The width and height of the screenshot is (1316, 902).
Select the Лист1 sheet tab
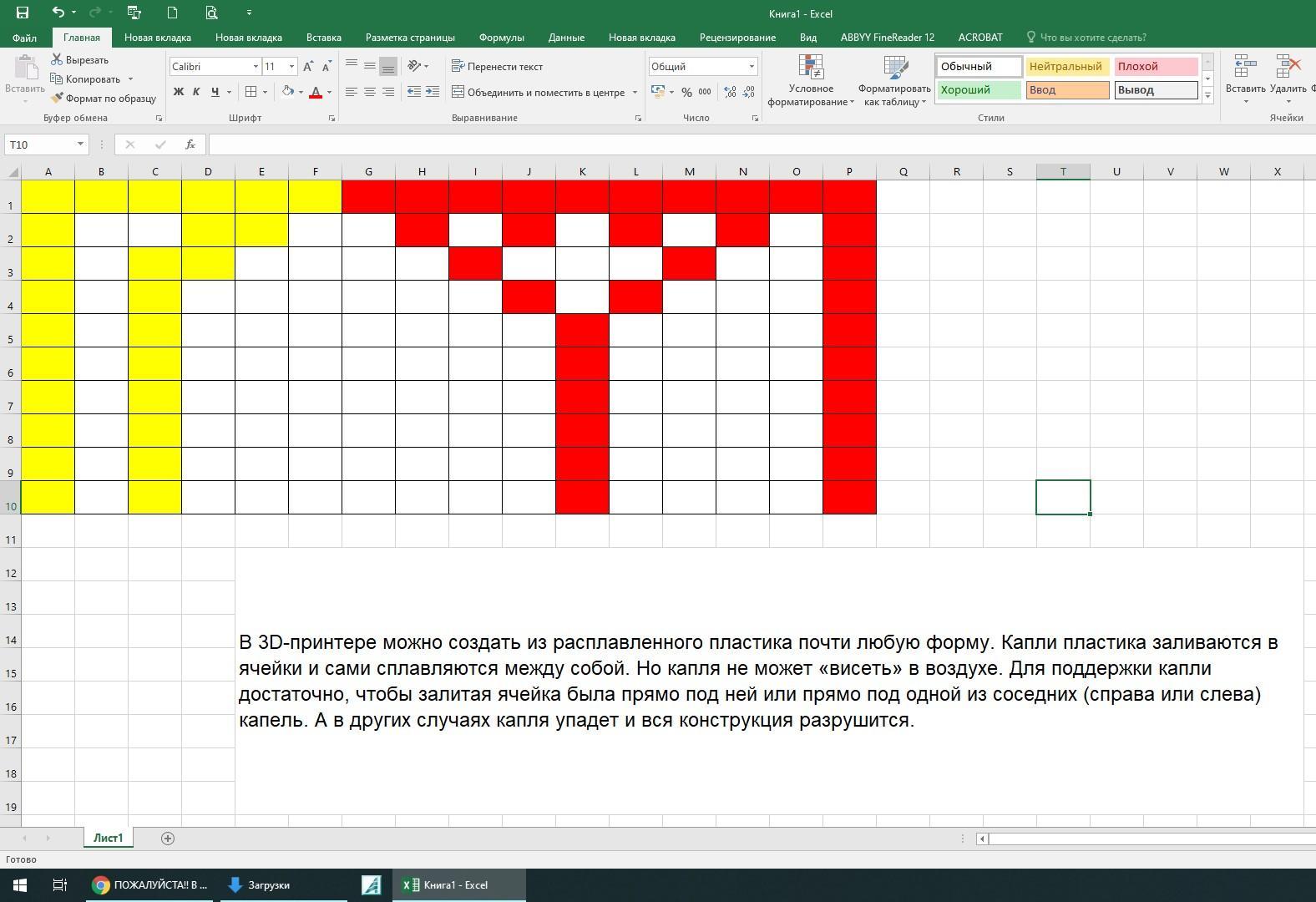(108, 839)
